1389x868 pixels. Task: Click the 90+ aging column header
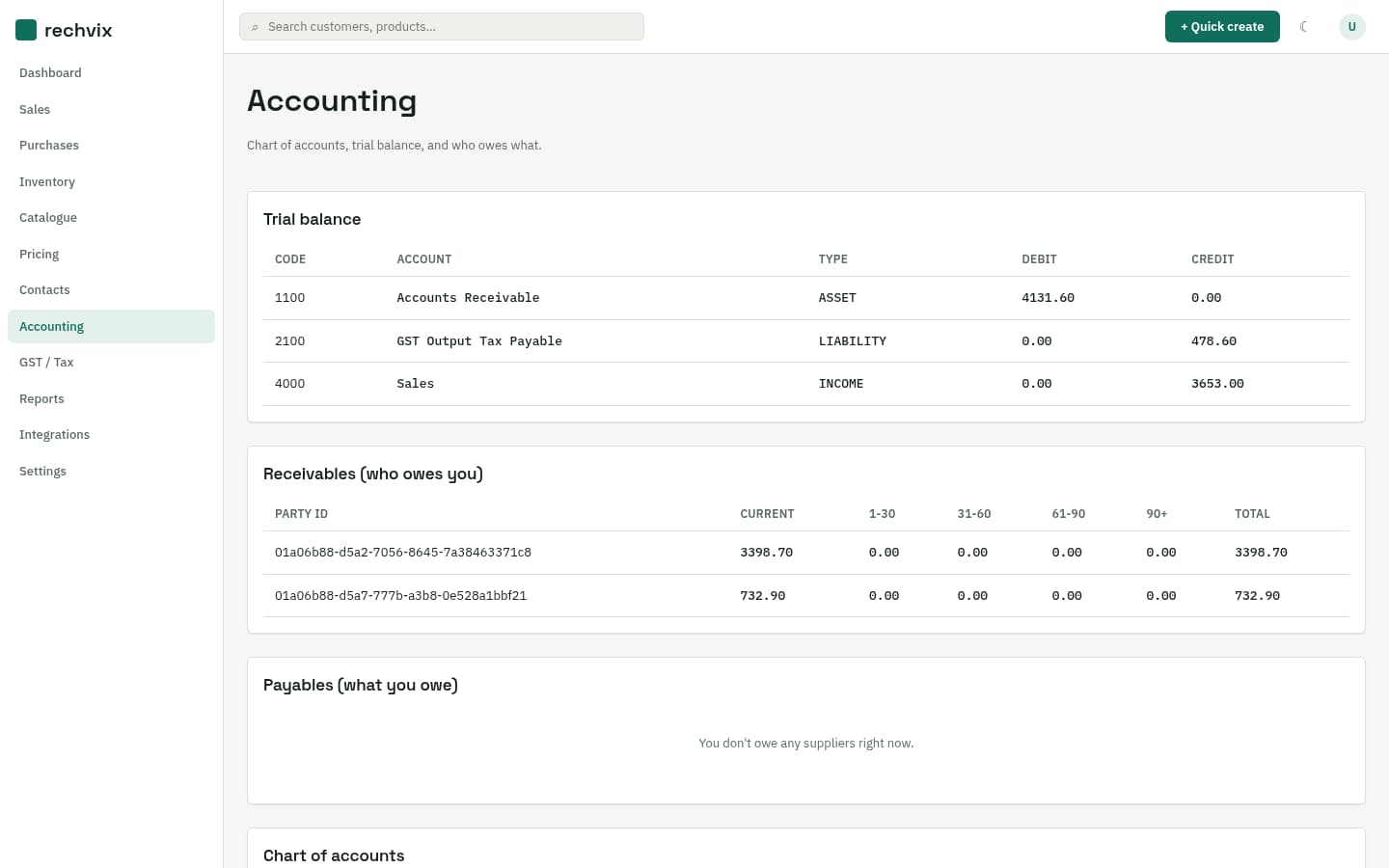[1157, 514]
